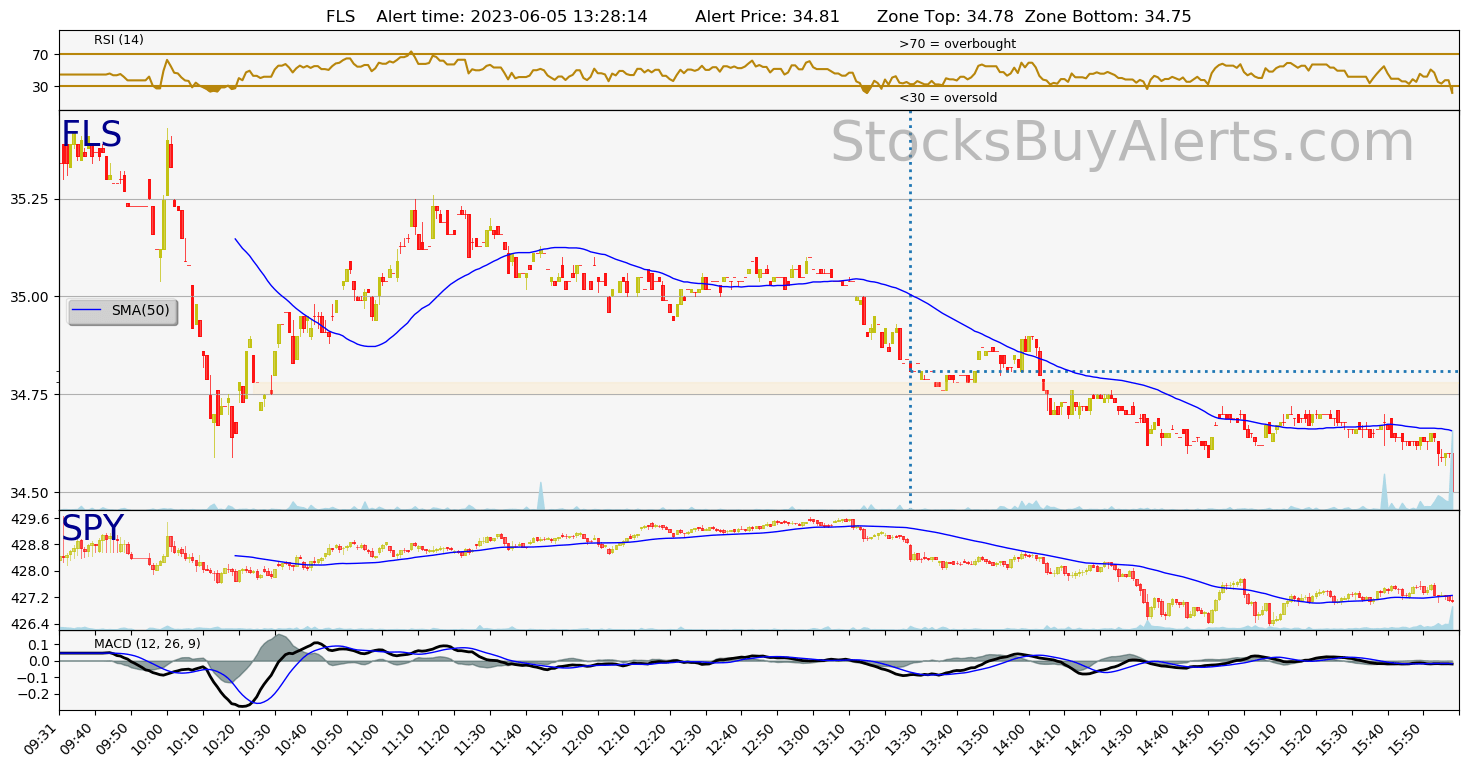Screen dimensions: 1474x768
Task: Click the MACD -0.2 axis label
Action: pyautogui.click(x=35, y=694)
